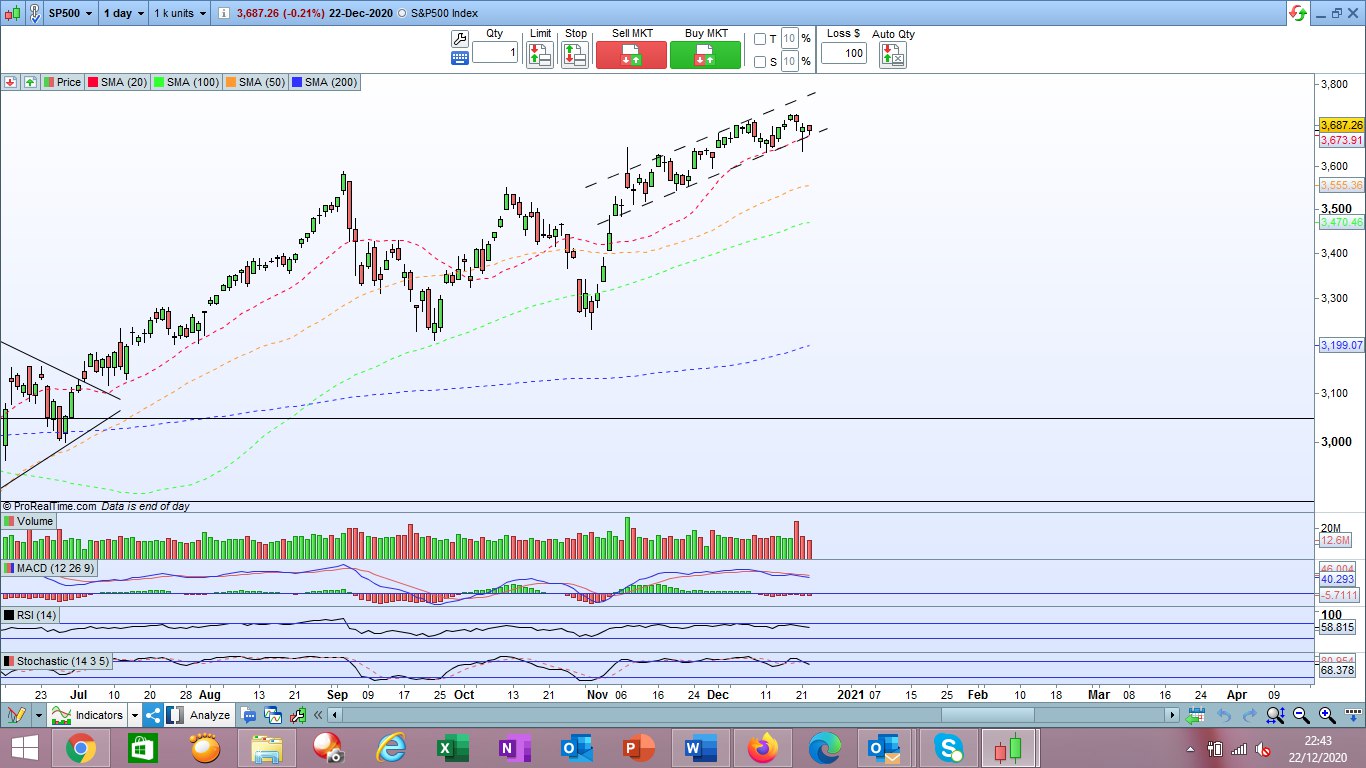Open the SP500 instrument dropdown

tap(72, 14)
